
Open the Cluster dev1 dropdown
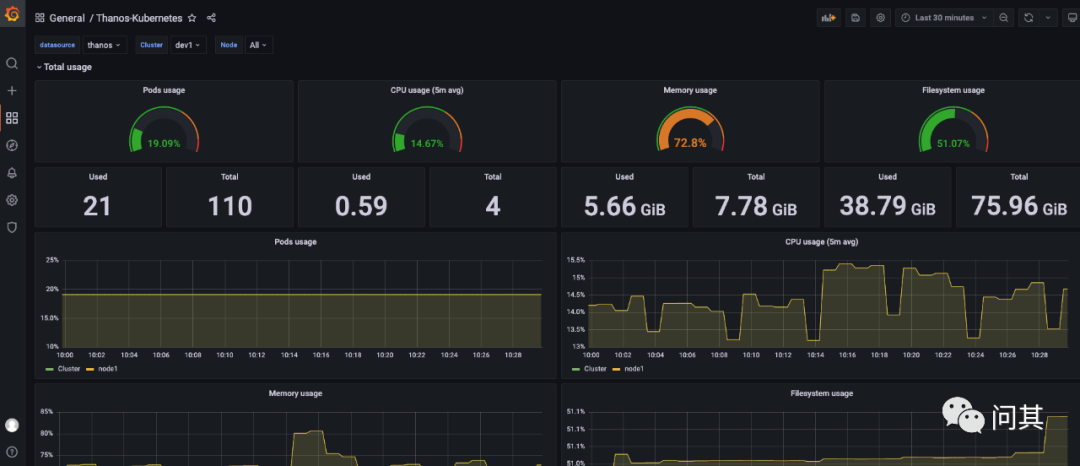tap(187, 45)
